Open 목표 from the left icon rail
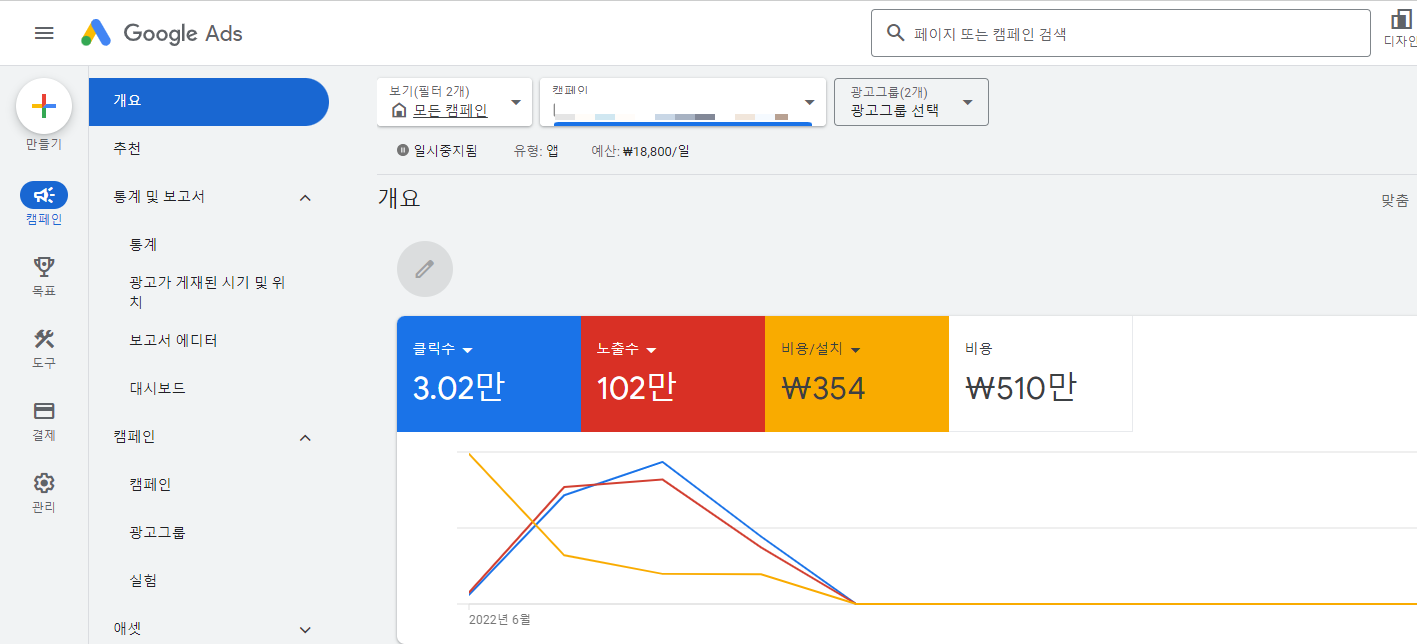Image resolution: width=1417 pixels, height=644 pixels. point(43,266)
